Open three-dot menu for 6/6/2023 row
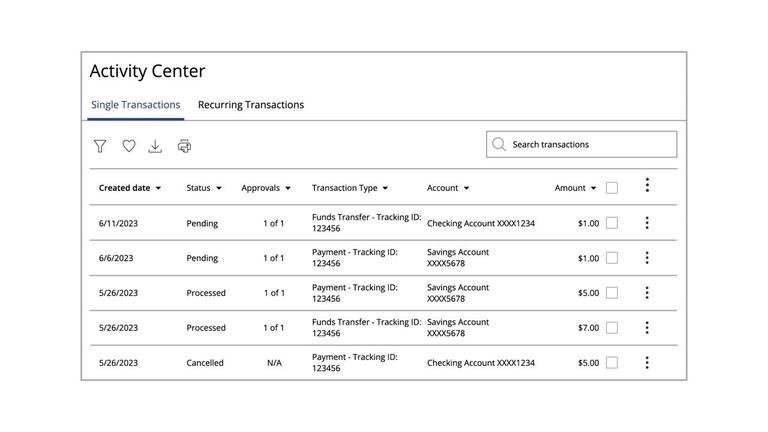768x432 pixels. click(x=647, y=258)
